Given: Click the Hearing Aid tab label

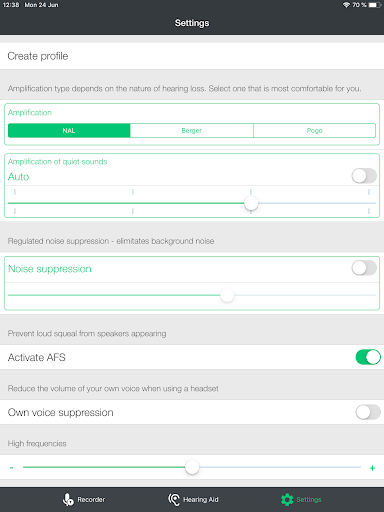Looking at the screenshot, I should coord(201,499).
